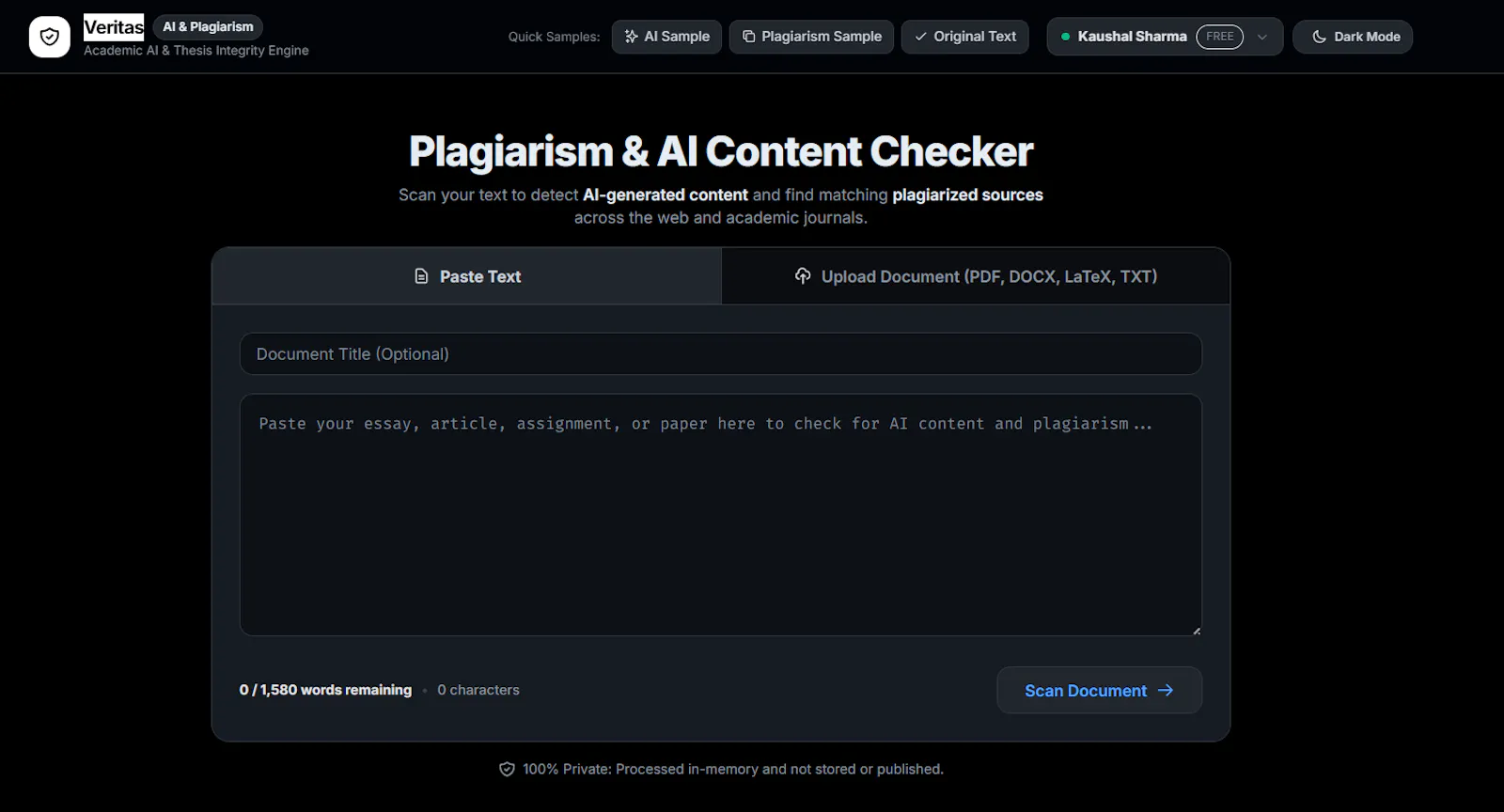This screenshot has height=812, width=1504.
Task: Click the Veritas brand name
Action: pos(114,27)
